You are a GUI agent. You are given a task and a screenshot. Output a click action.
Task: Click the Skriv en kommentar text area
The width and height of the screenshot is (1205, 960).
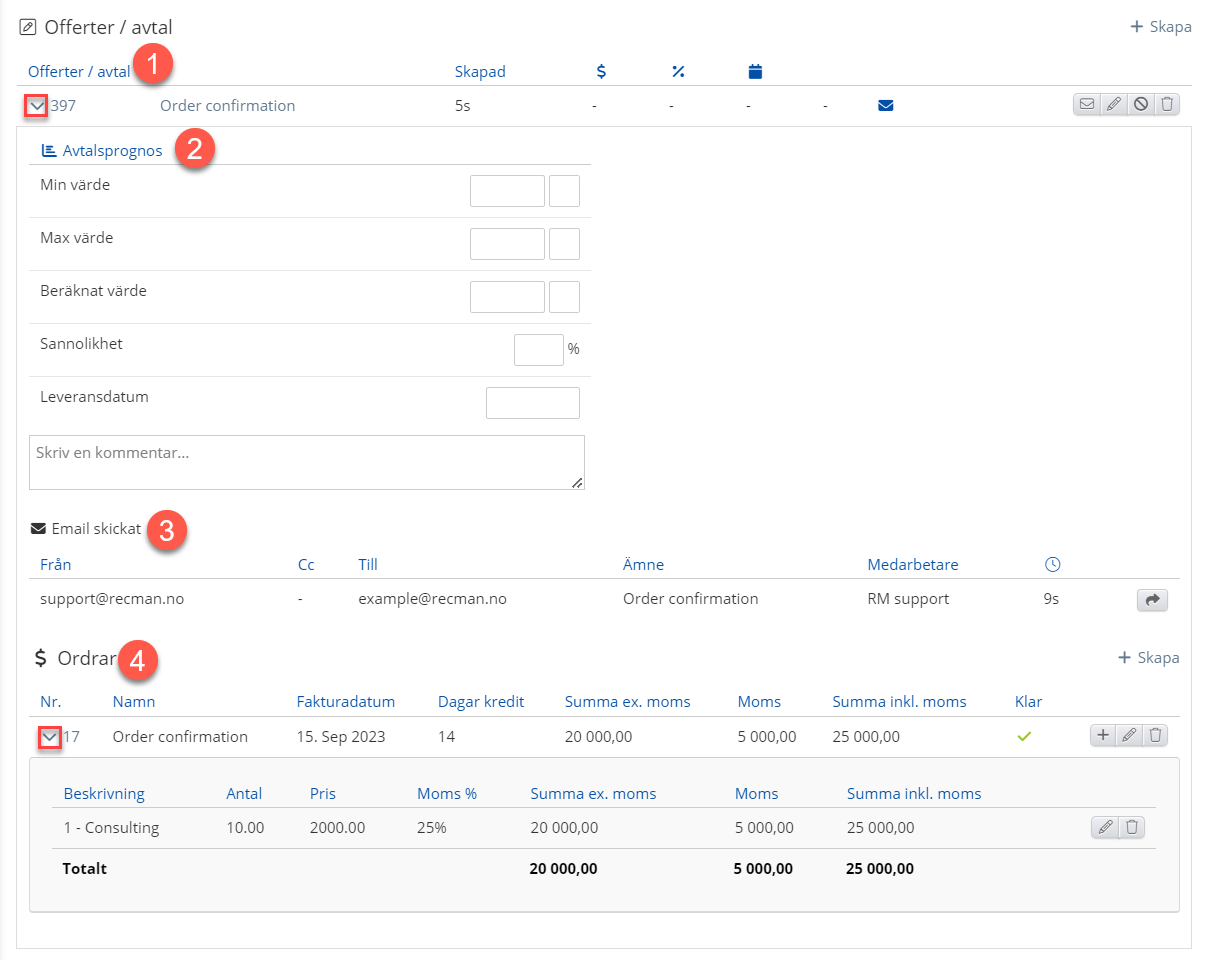(307, 462)
